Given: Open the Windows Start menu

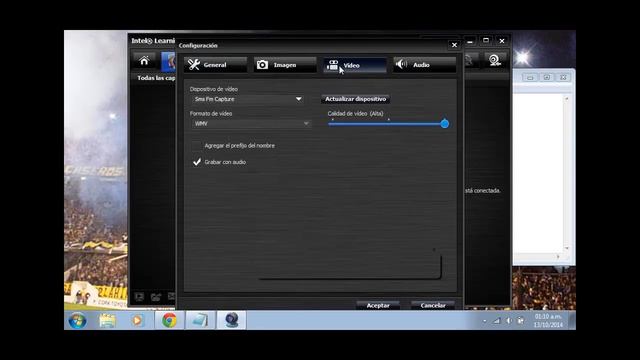Looking at the screenshot, I should click(x=77, y=320).
